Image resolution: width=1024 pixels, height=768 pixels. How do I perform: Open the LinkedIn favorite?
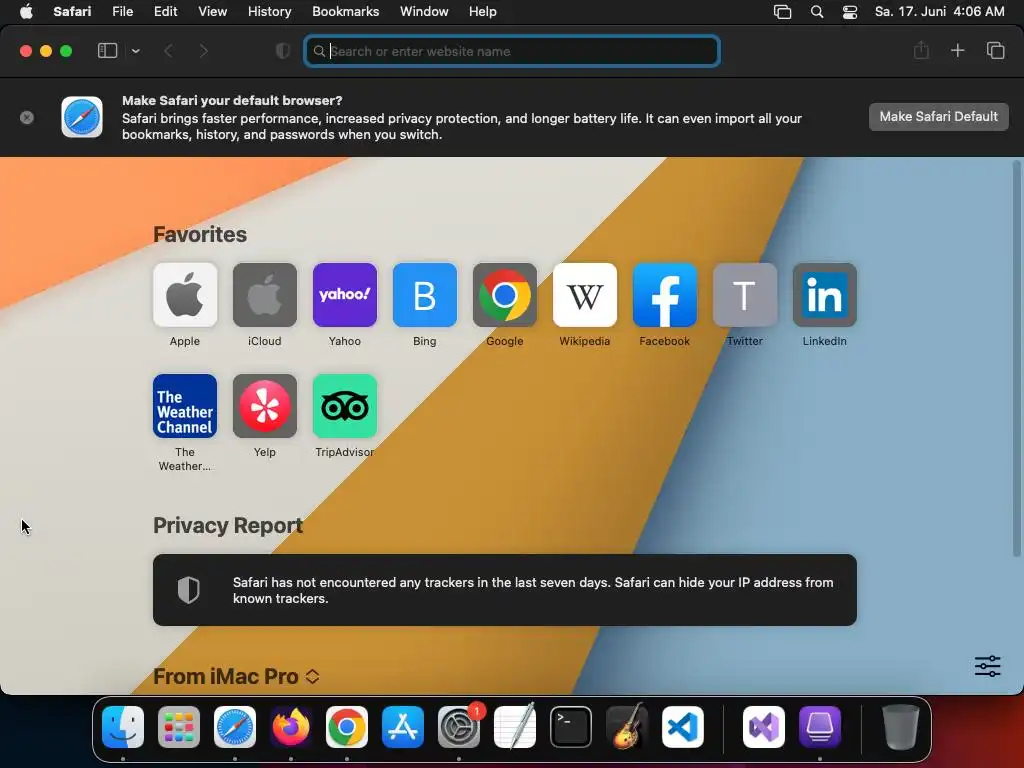tap(825, 295)
